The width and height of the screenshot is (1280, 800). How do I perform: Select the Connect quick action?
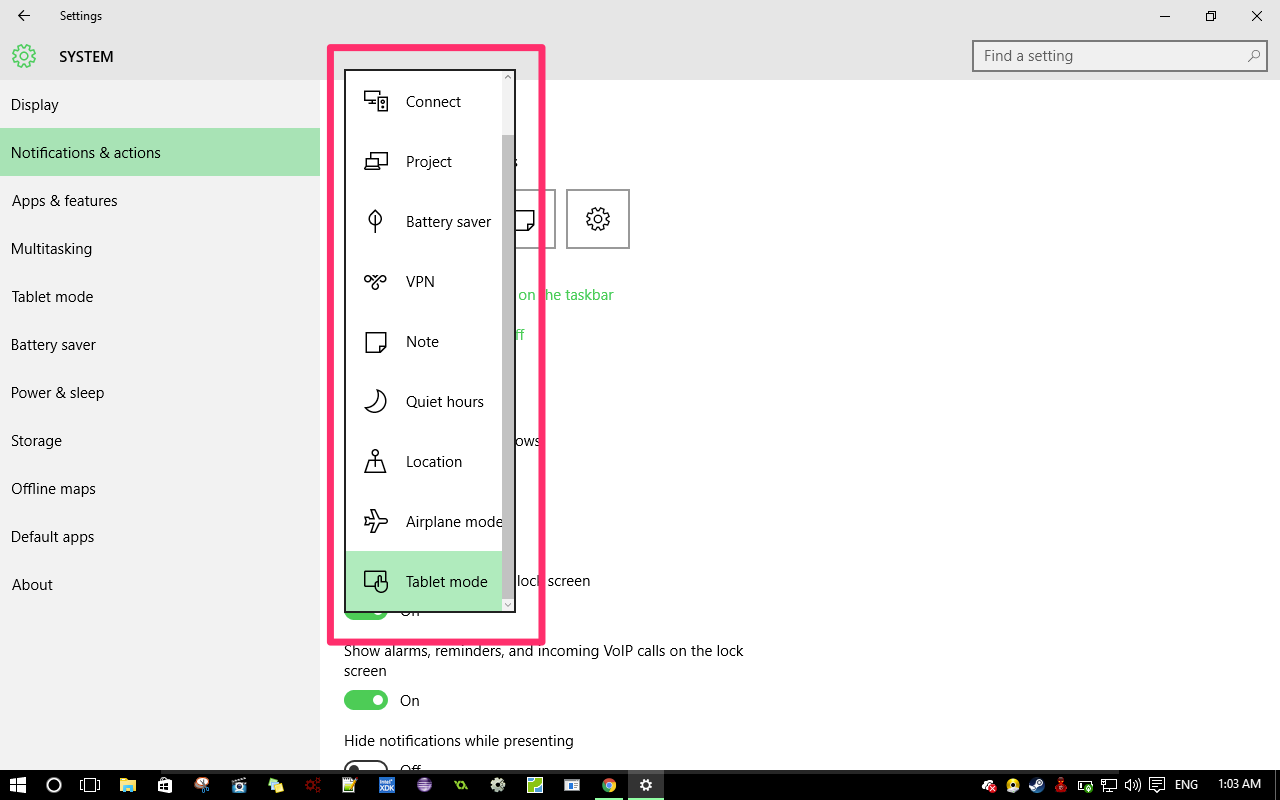[x=432, y=101]
